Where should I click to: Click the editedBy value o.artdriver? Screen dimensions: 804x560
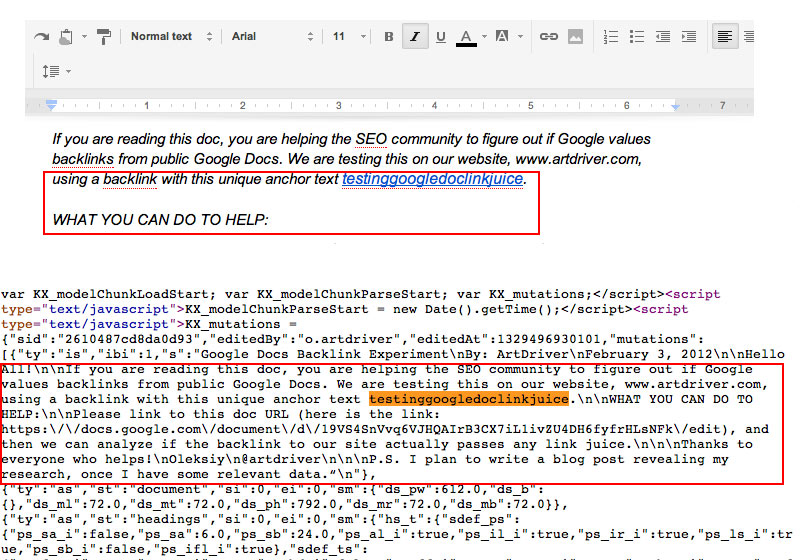(x=353, y=339)
